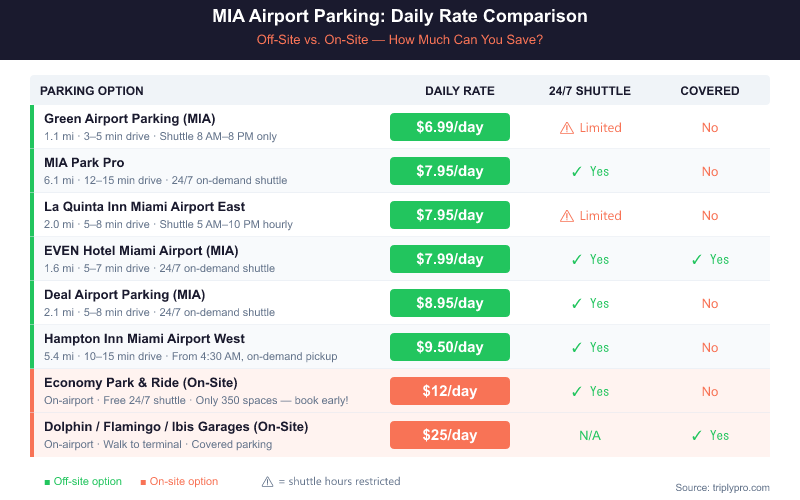
Task: Click the PARKING OPTION column header
Action: [92, 91]
